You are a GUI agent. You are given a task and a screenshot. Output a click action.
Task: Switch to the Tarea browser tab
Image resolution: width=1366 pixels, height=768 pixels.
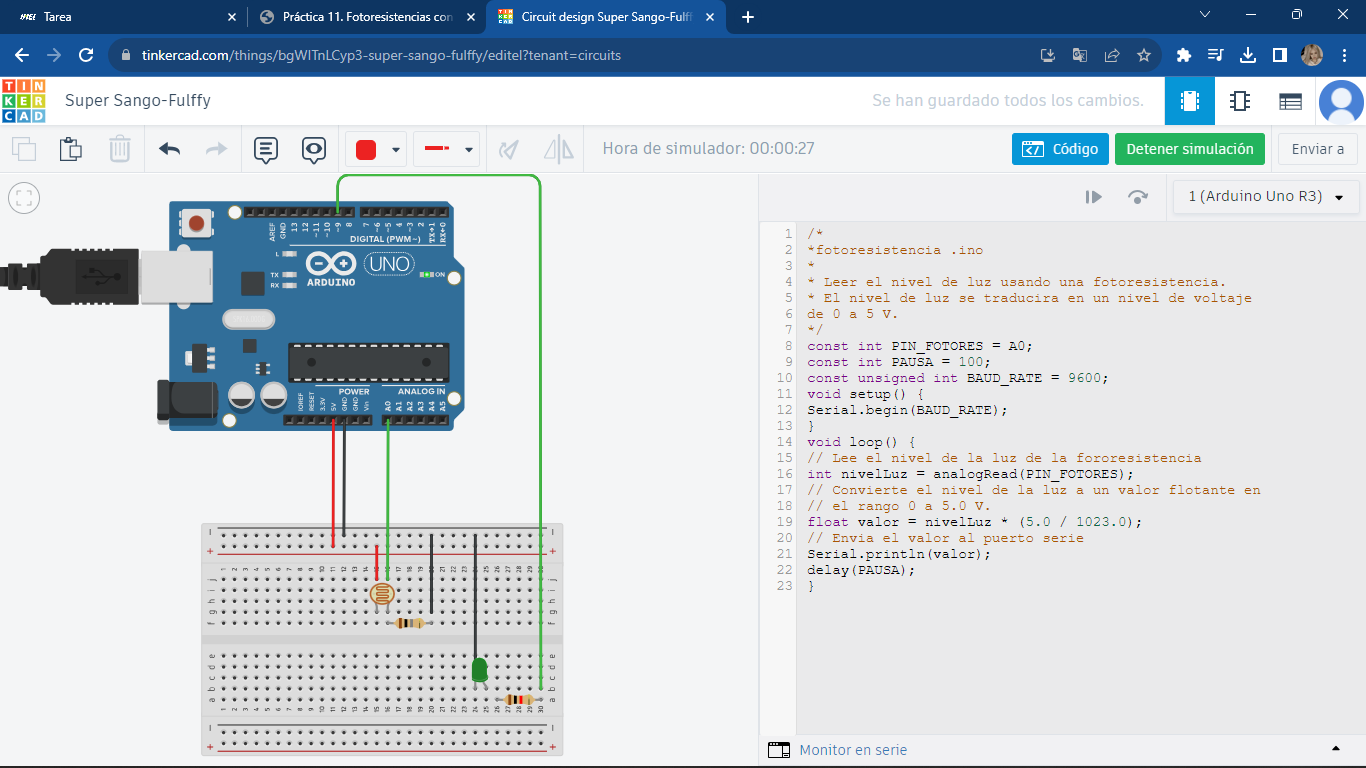pos(58,17)
